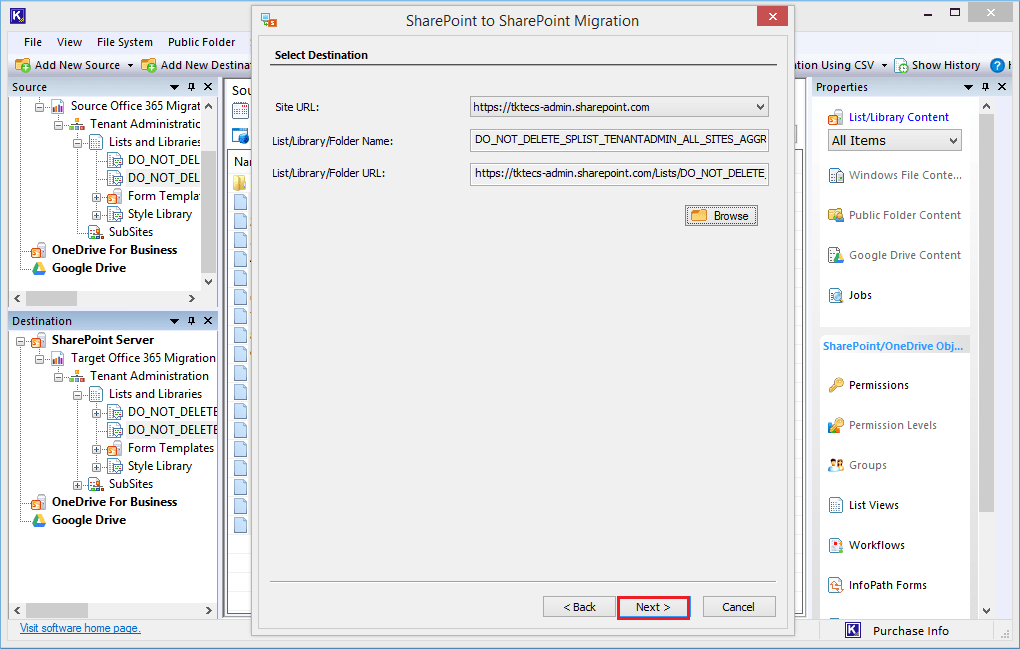Click Add New Destination toolbar icon

pyautogui.click(x=149, y=66)
